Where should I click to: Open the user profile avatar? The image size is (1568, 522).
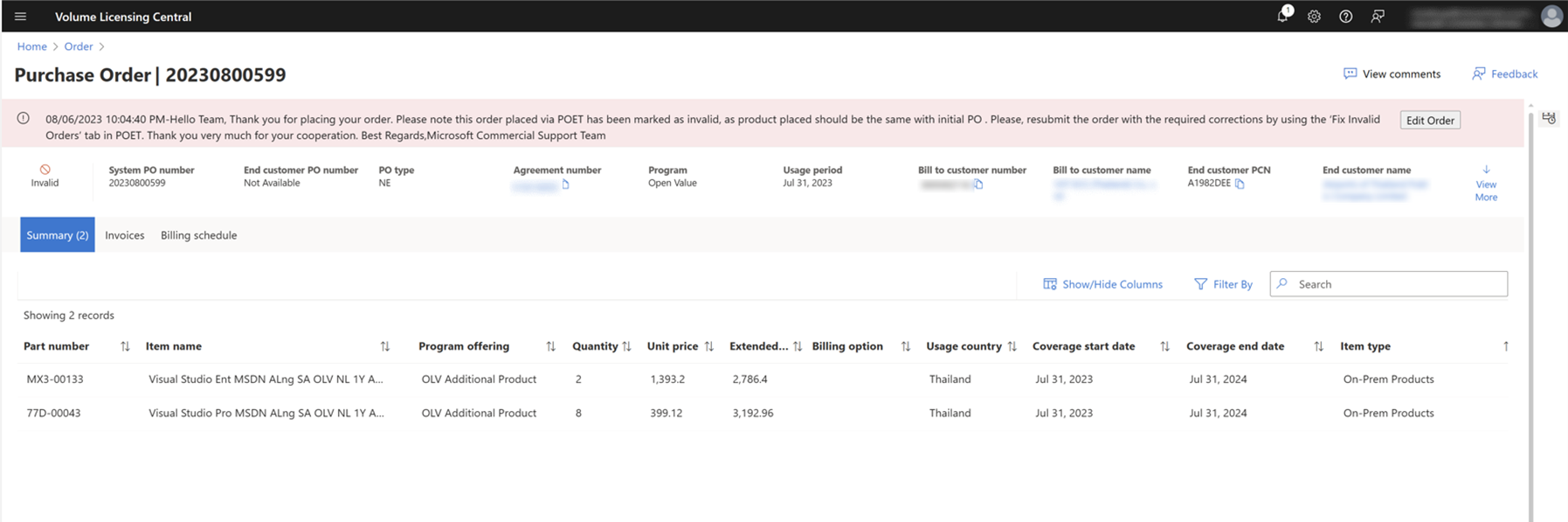(1551, 17)
